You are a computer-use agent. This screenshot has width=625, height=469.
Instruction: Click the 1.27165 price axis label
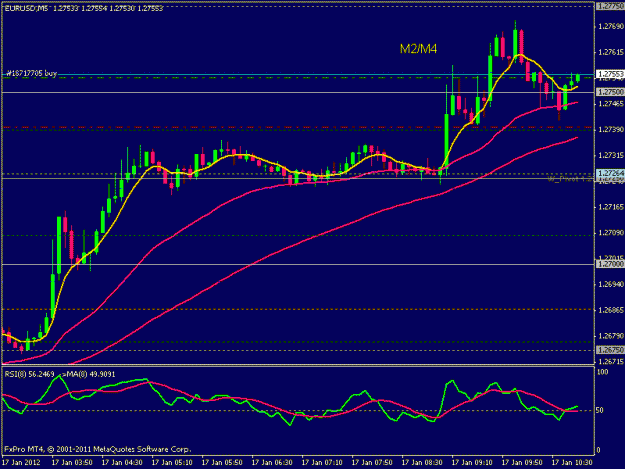pos(611,207)
